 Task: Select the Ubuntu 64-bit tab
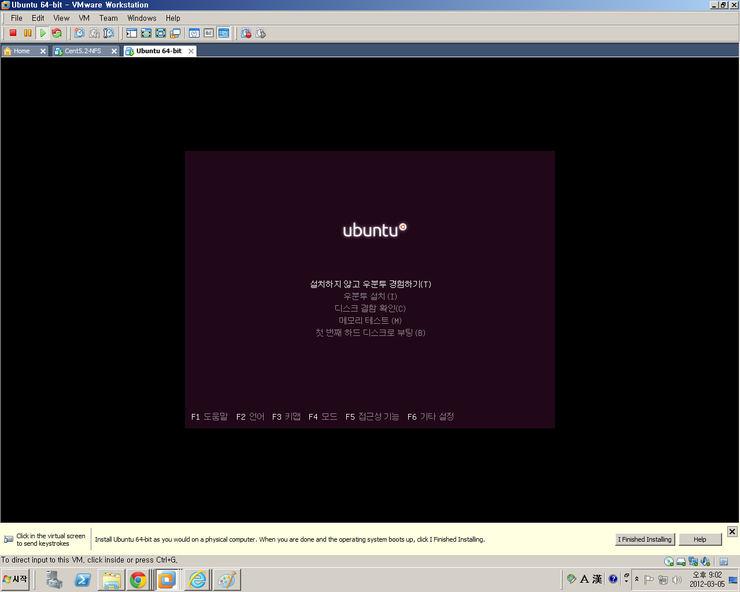click(x=159, y=51)
